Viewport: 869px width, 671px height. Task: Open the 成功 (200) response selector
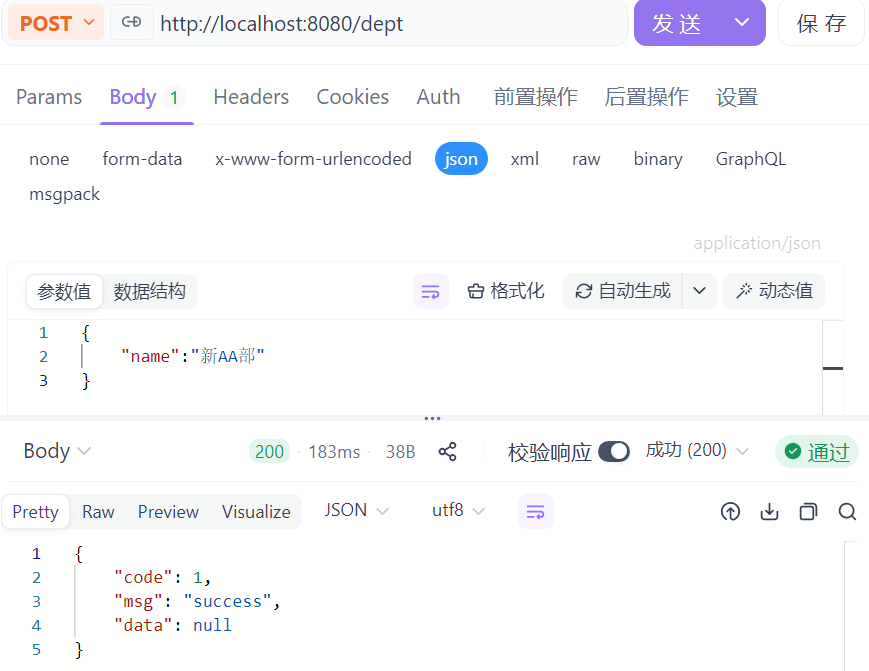[697, 451]
